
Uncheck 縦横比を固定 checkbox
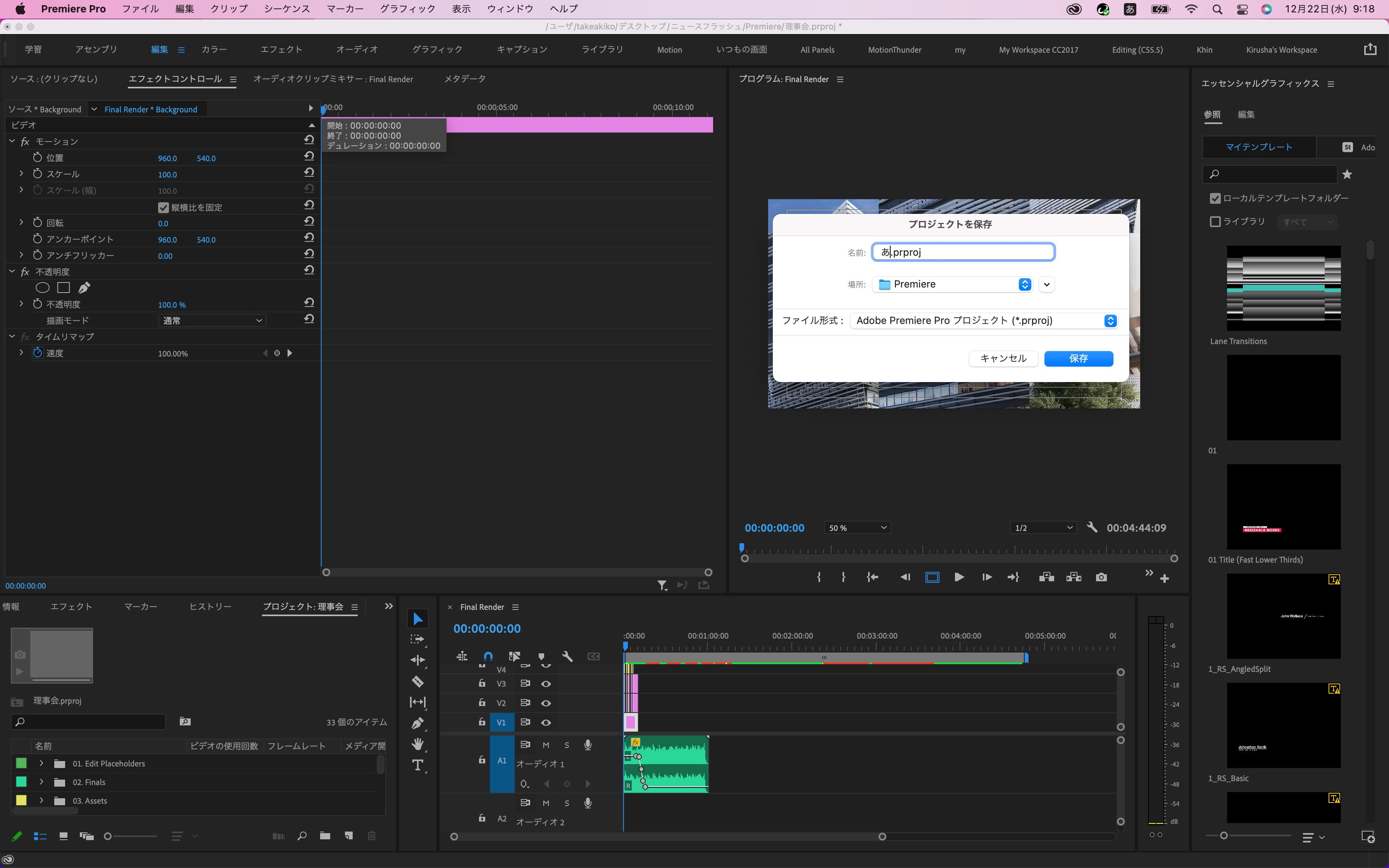click(164, 207)
